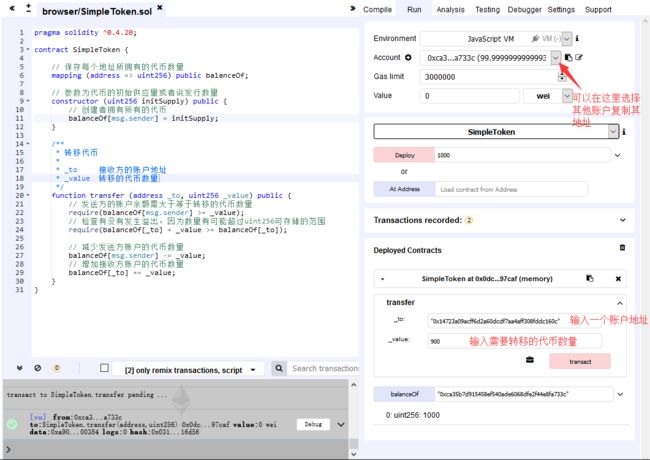This screenshot has height=460, width=650.
Task: Copy transfer call data with clipboard icon
Action: coord(530,360)
